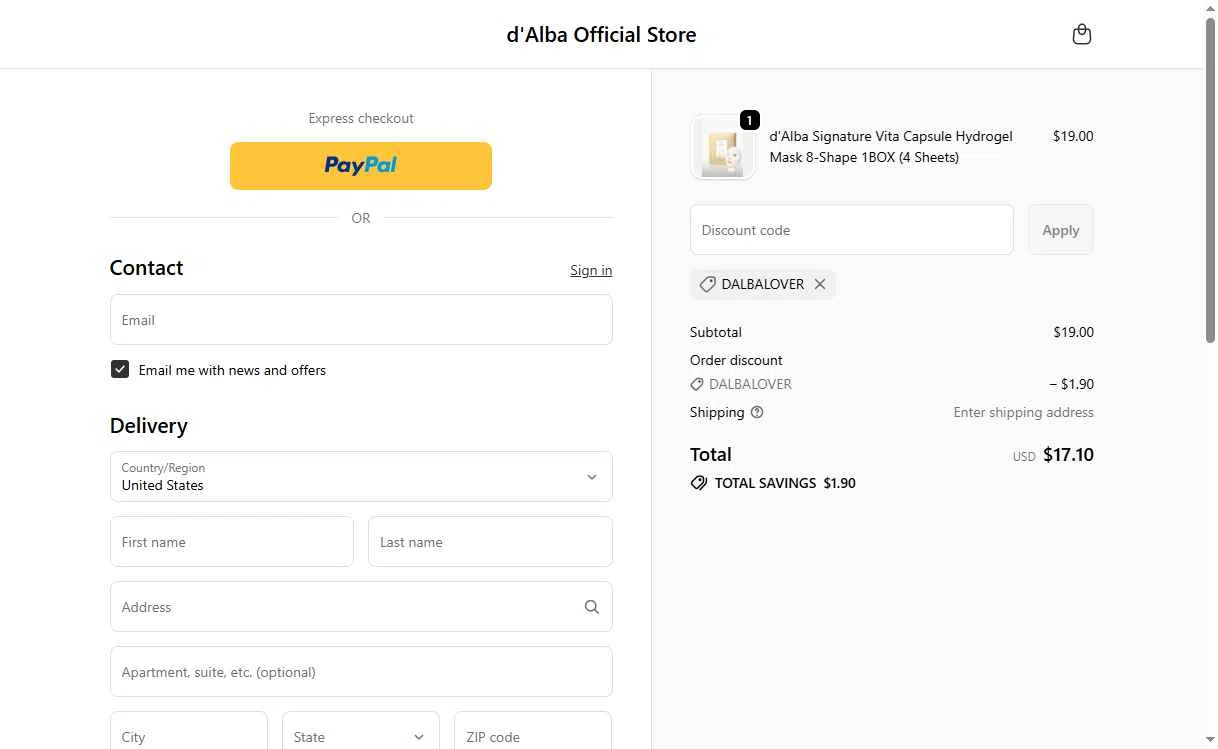Click the product name d'Alba Signature Vita Capsule
Image resolution: width=1218 pixels, height=749 pixels.
coord(891,147)
